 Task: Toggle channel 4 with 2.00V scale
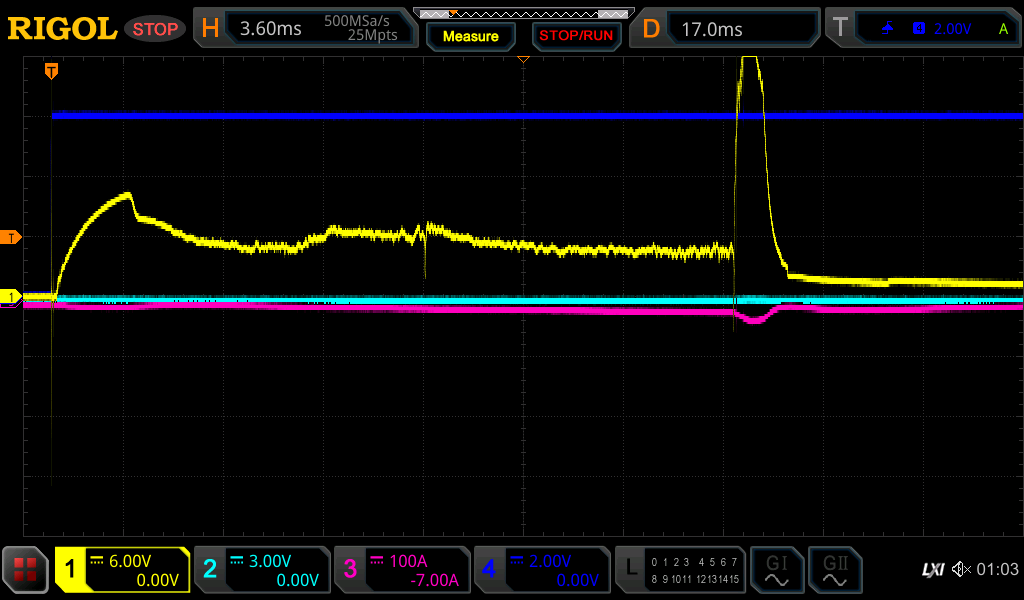coord(542,570)
